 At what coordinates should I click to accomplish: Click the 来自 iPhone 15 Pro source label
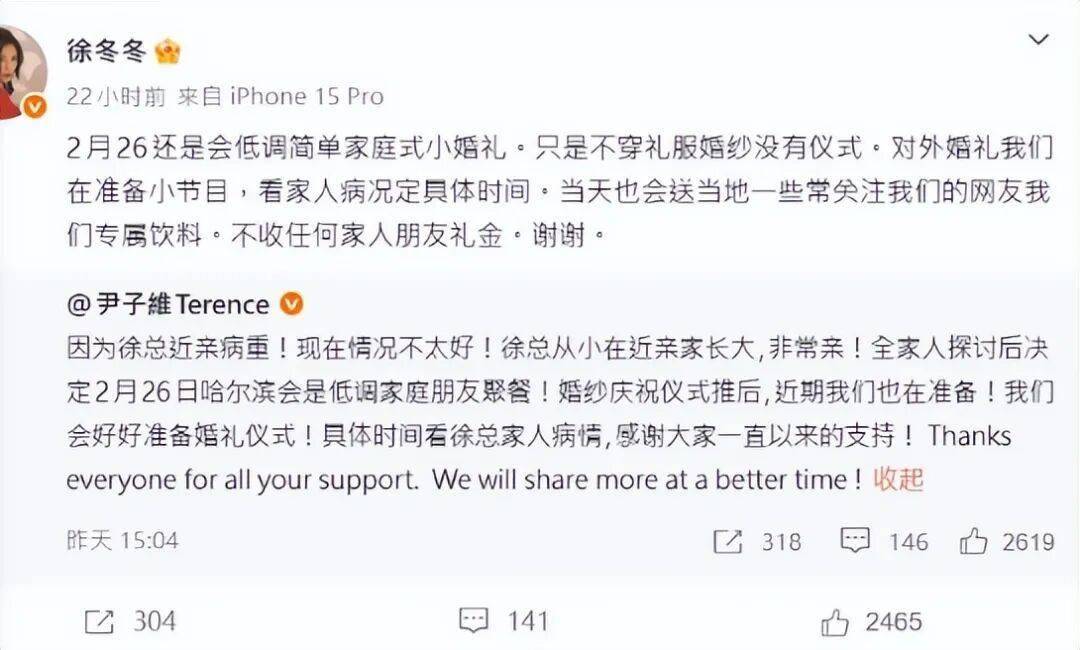click(281, 96)
